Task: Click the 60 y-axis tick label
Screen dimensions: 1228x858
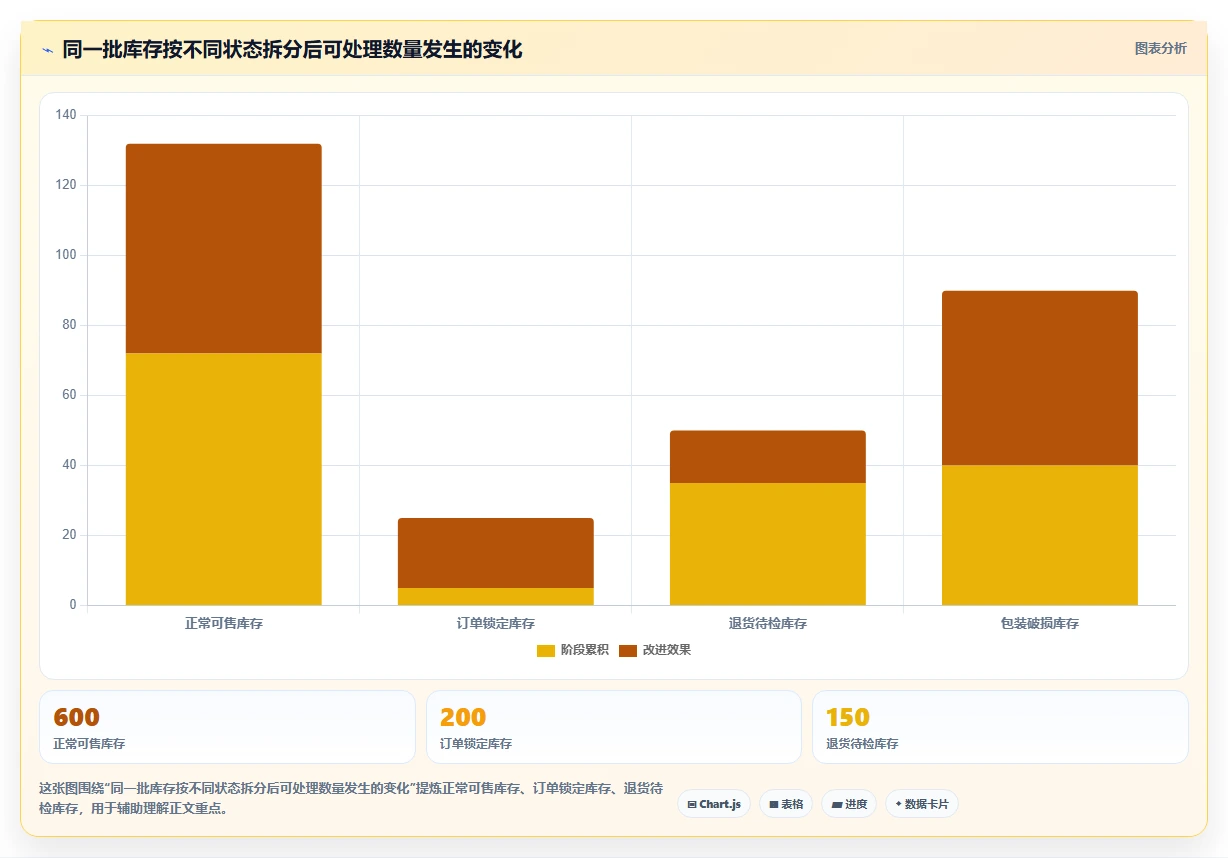Action: 69,395
